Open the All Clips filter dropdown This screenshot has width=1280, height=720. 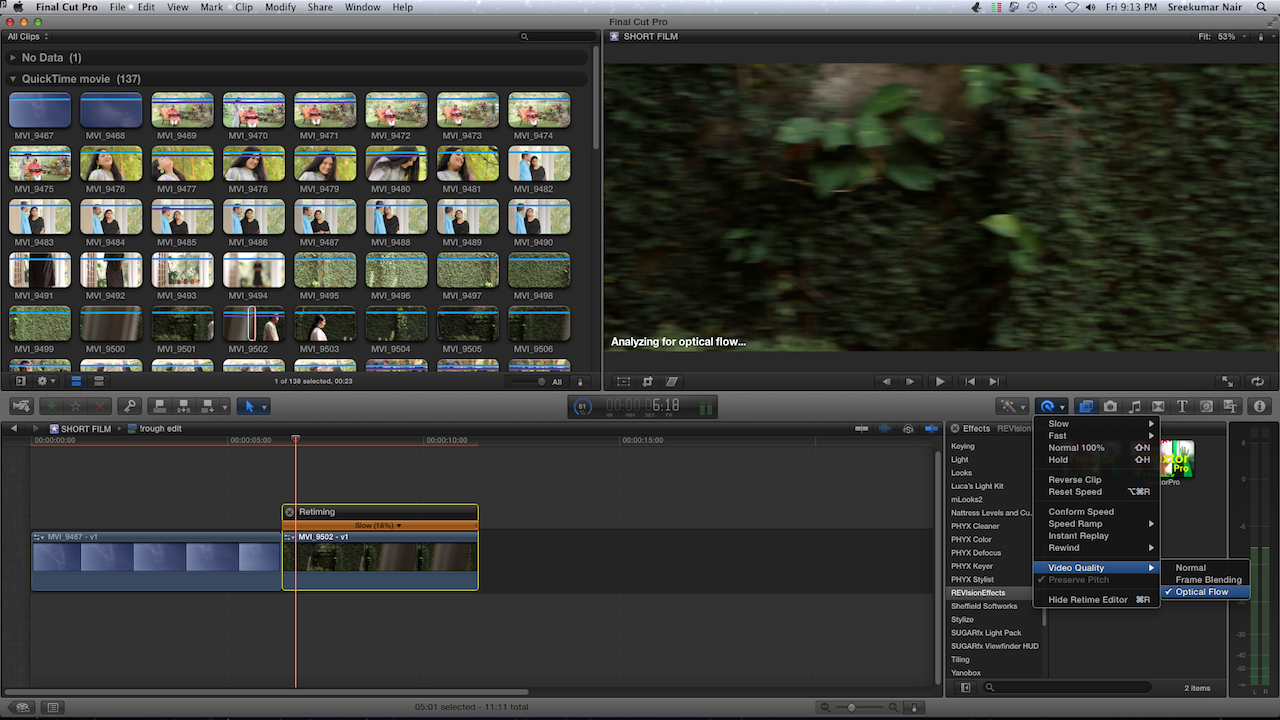[28, 37]
